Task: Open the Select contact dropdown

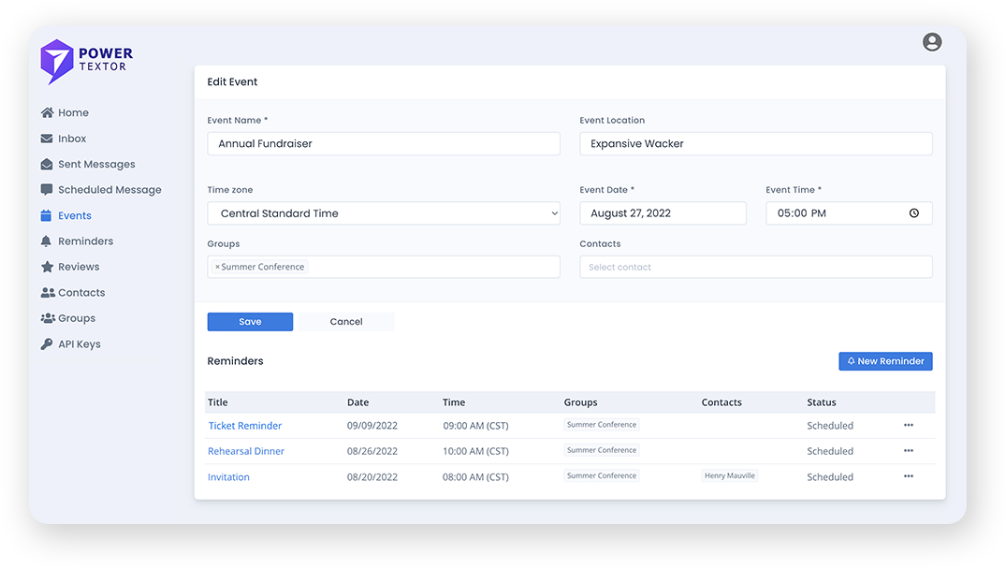Action: pos(755,267)
